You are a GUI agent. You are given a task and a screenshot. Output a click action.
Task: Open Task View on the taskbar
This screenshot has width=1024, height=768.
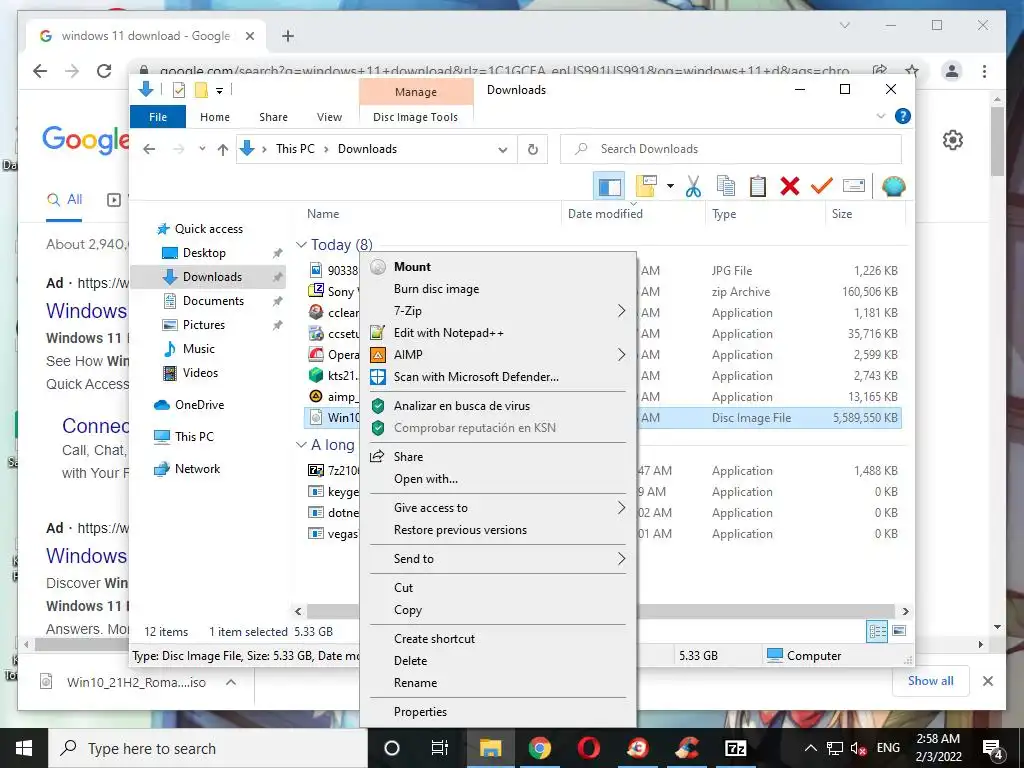tap(440, 748)
